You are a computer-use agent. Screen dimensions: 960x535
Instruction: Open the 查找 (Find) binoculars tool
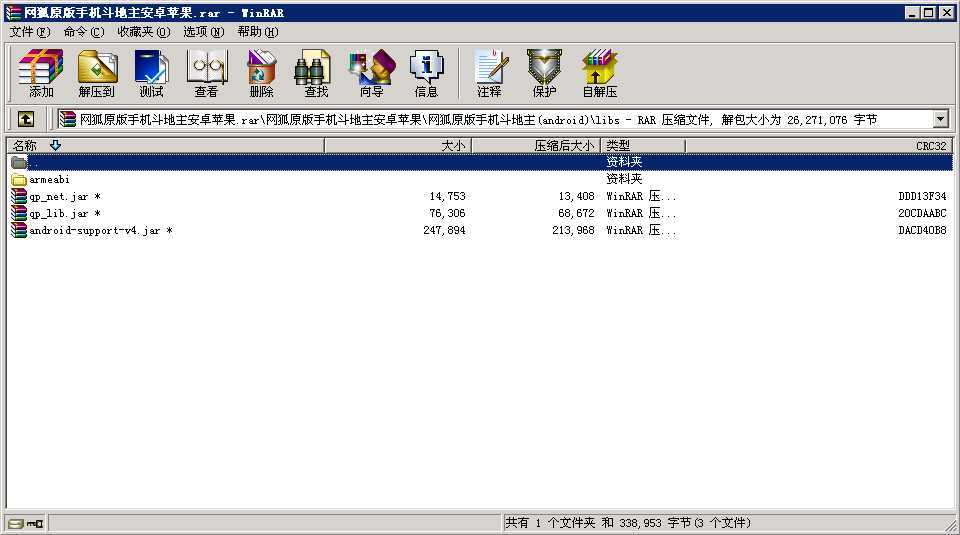pos(316,74)
